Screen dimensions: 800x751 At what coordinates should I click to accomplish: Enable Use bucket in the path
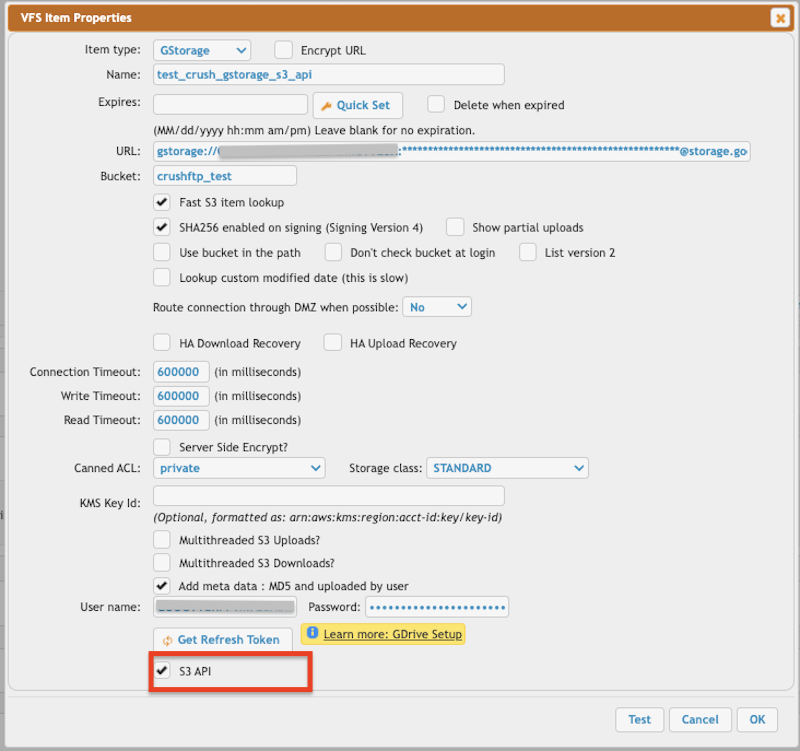point(162,252)
